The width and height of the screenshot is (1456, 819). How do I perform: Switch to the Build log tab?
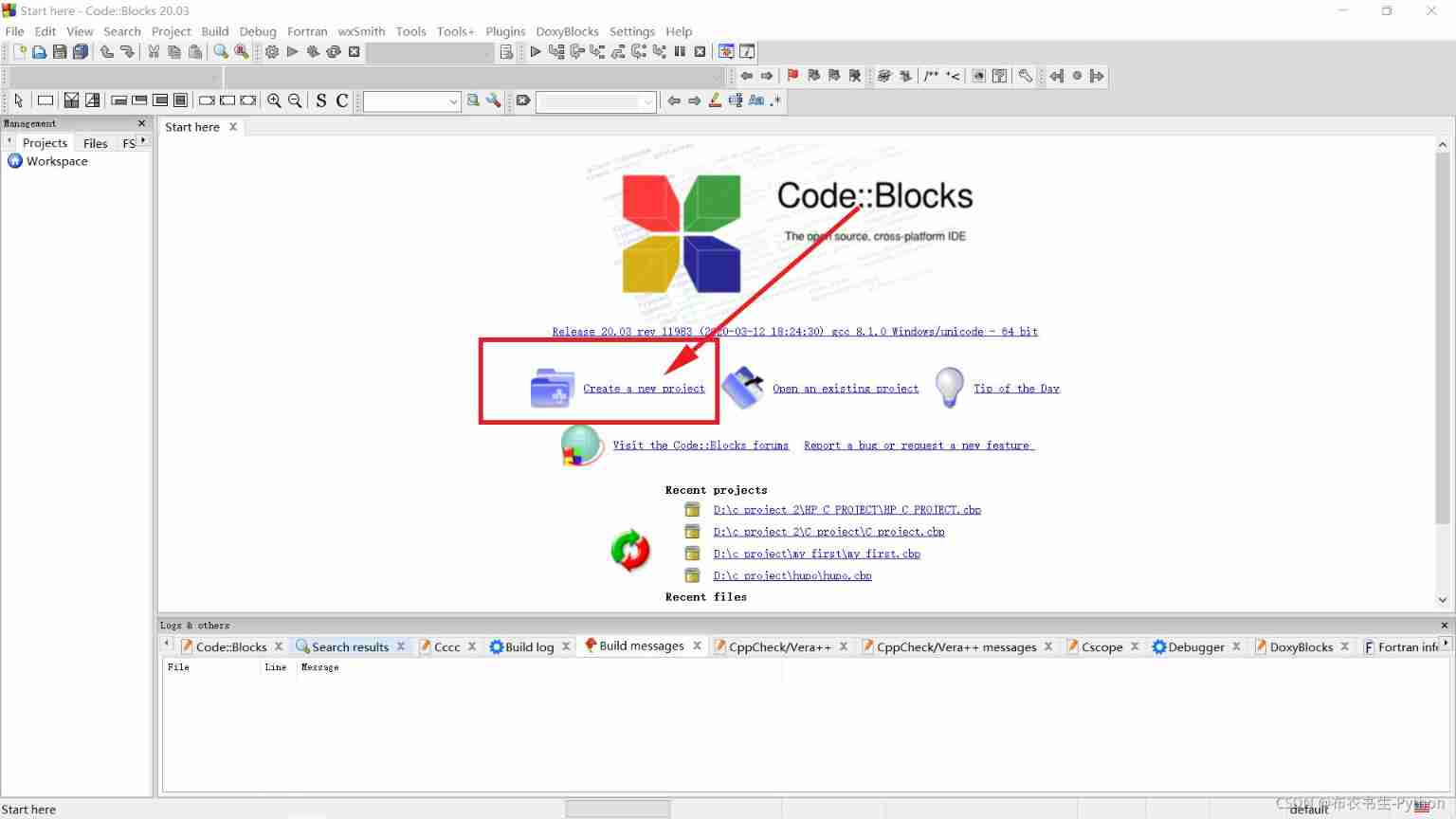click(x=529, y=646)
